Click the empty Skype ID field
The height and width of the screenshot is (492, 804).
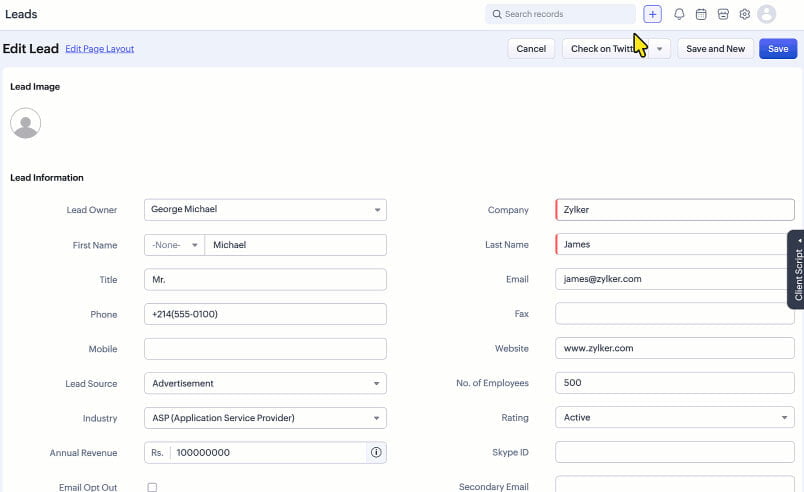point(675,452)
